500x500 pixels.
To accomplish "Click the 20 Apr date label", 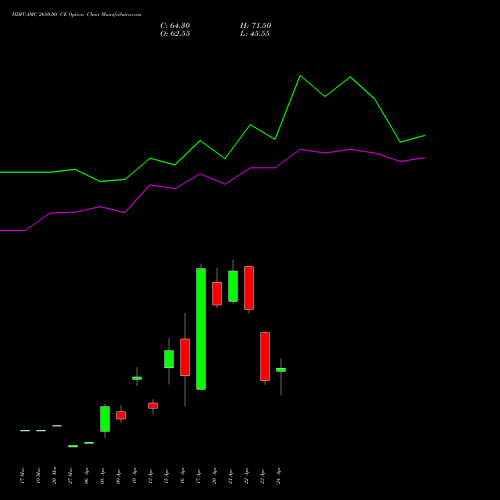I will point(214,476).
